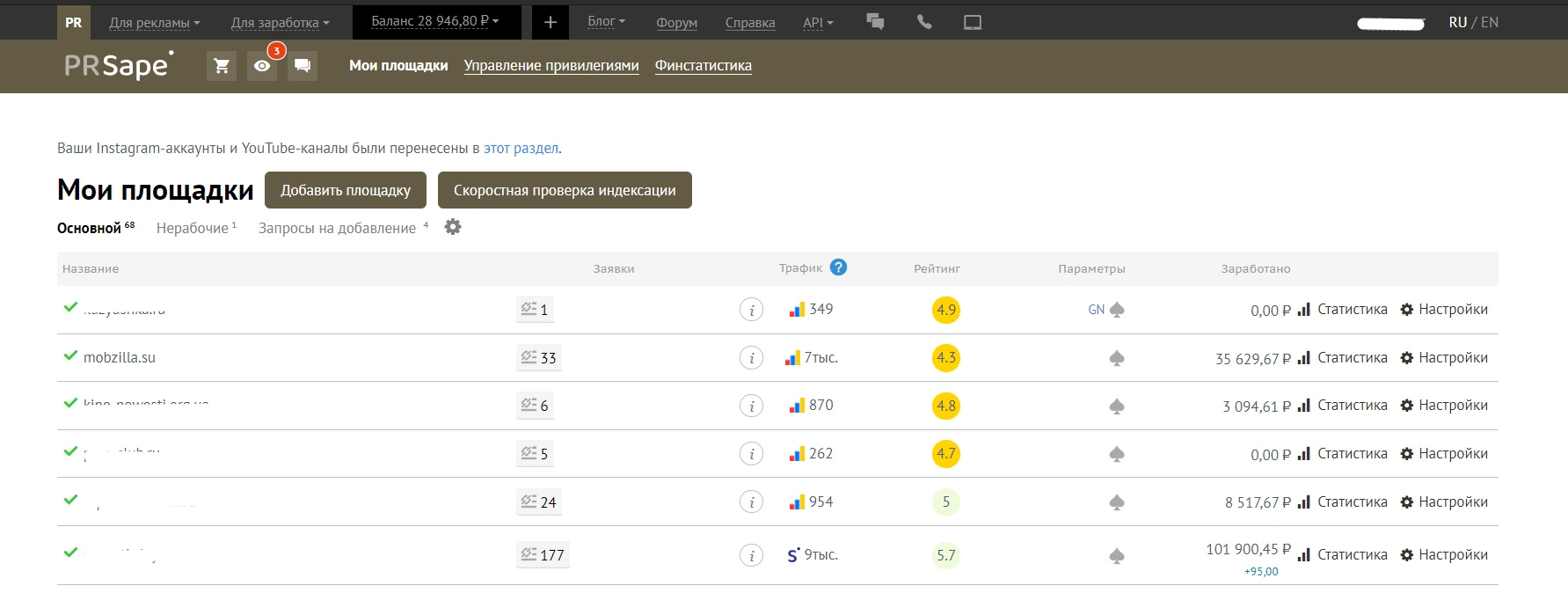The image size is (1568, 593).
Task: Click the traffic help question mark icon
Action: click(838, 267)
